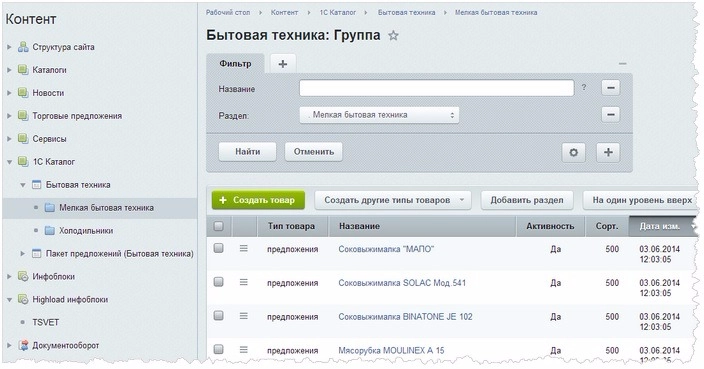Open Создать другие типы товаров dropdown
This screenshot has width=704, height=369.
(393, 200)
